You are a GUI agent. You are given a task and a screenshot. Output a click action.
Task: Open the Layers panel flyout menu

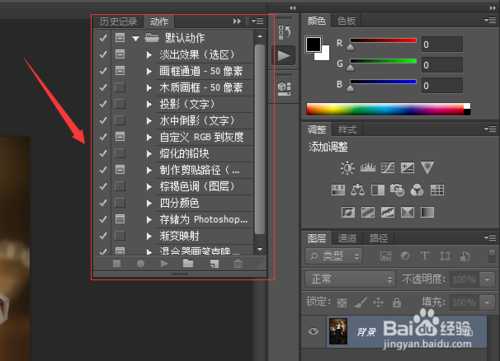[x=490, y=238]
